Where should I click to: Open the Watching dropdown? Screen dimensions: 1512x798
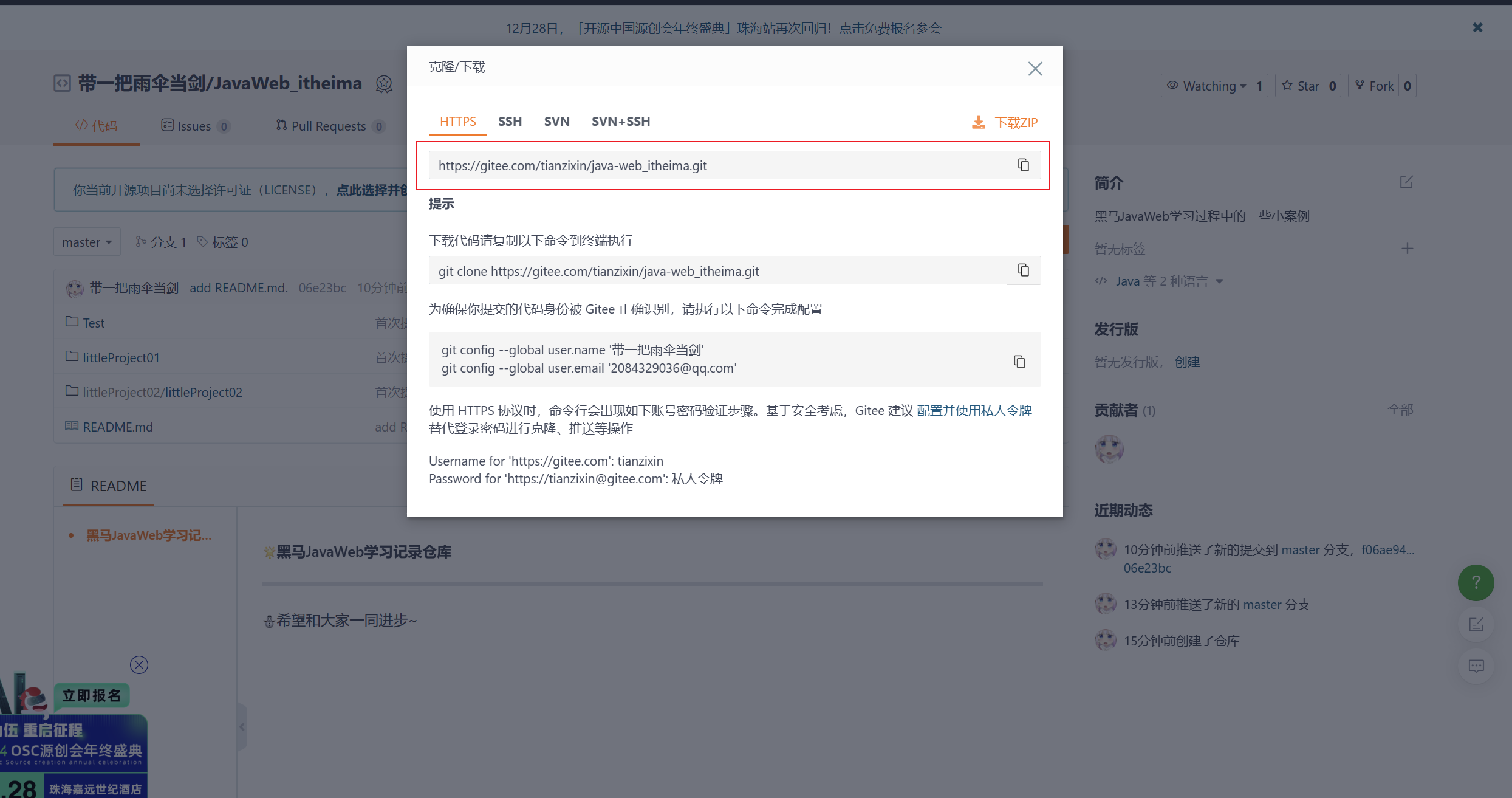point(1206,86)
